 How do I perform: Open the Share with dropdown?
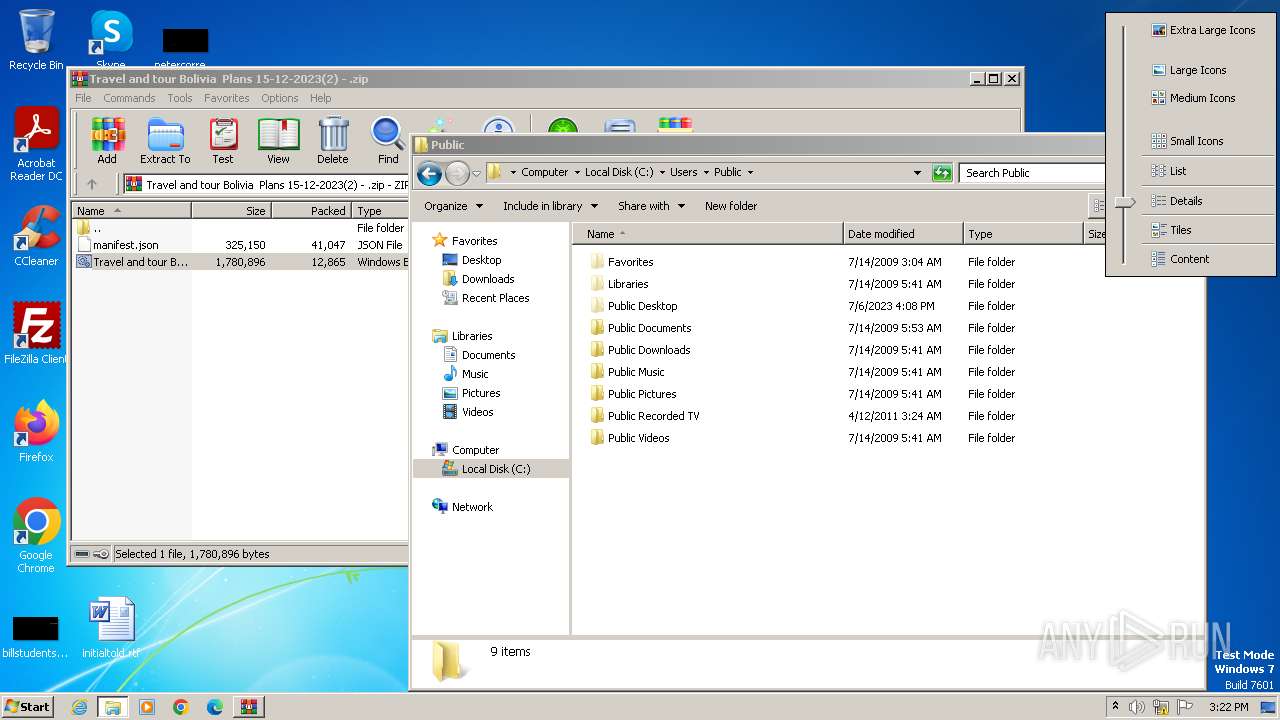(x=651, y=206)
